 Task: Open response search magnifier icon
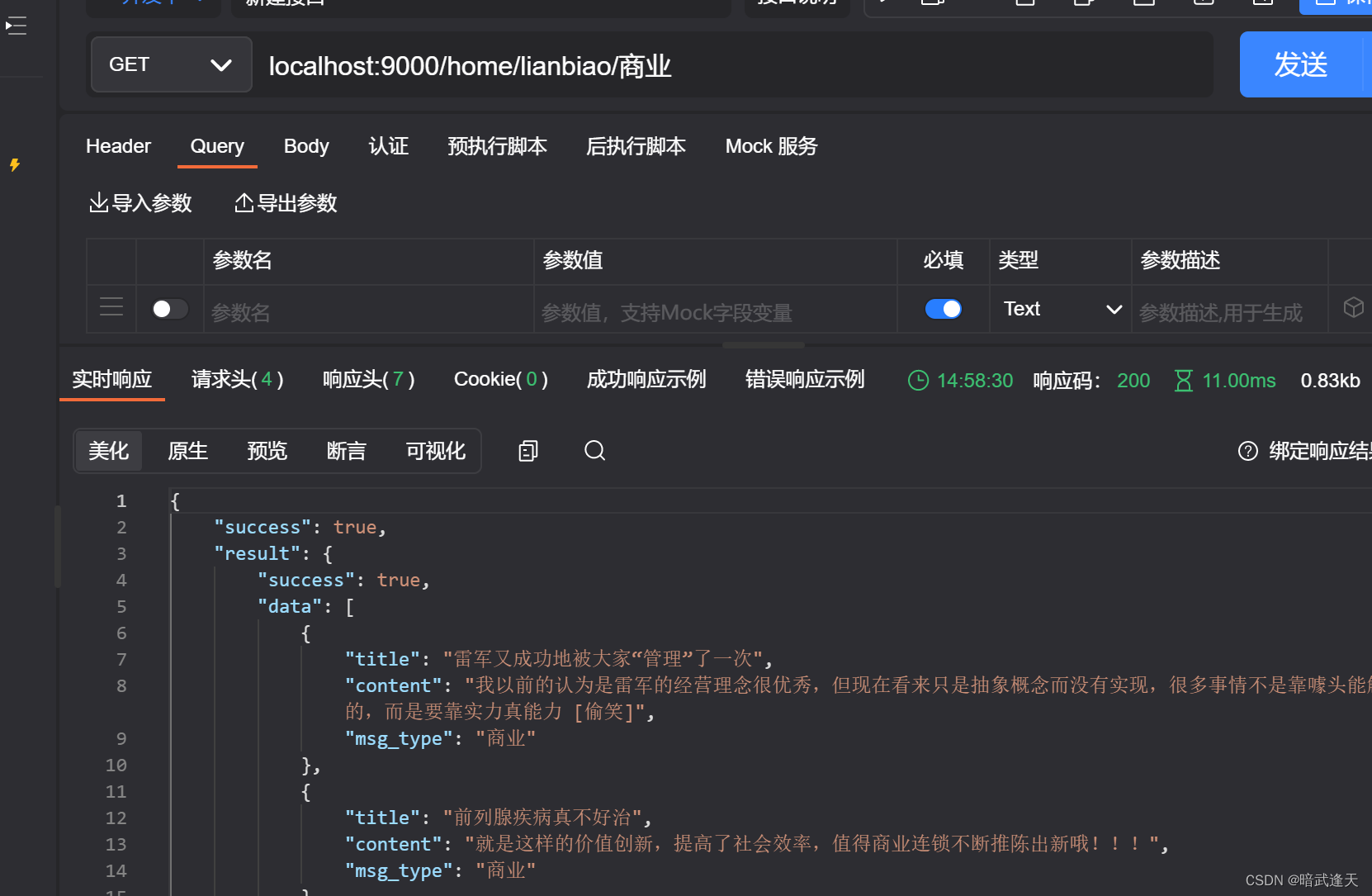[594, 450]
